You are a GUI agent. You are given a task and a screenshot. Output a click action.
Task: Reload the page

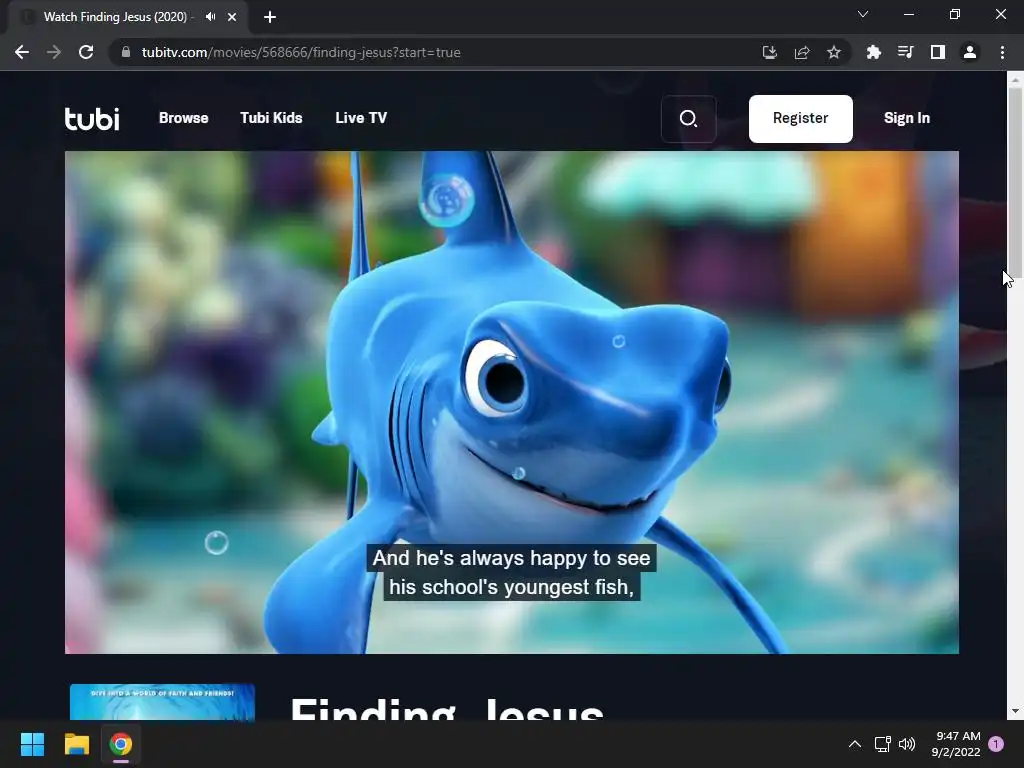(x=86, y=52)
